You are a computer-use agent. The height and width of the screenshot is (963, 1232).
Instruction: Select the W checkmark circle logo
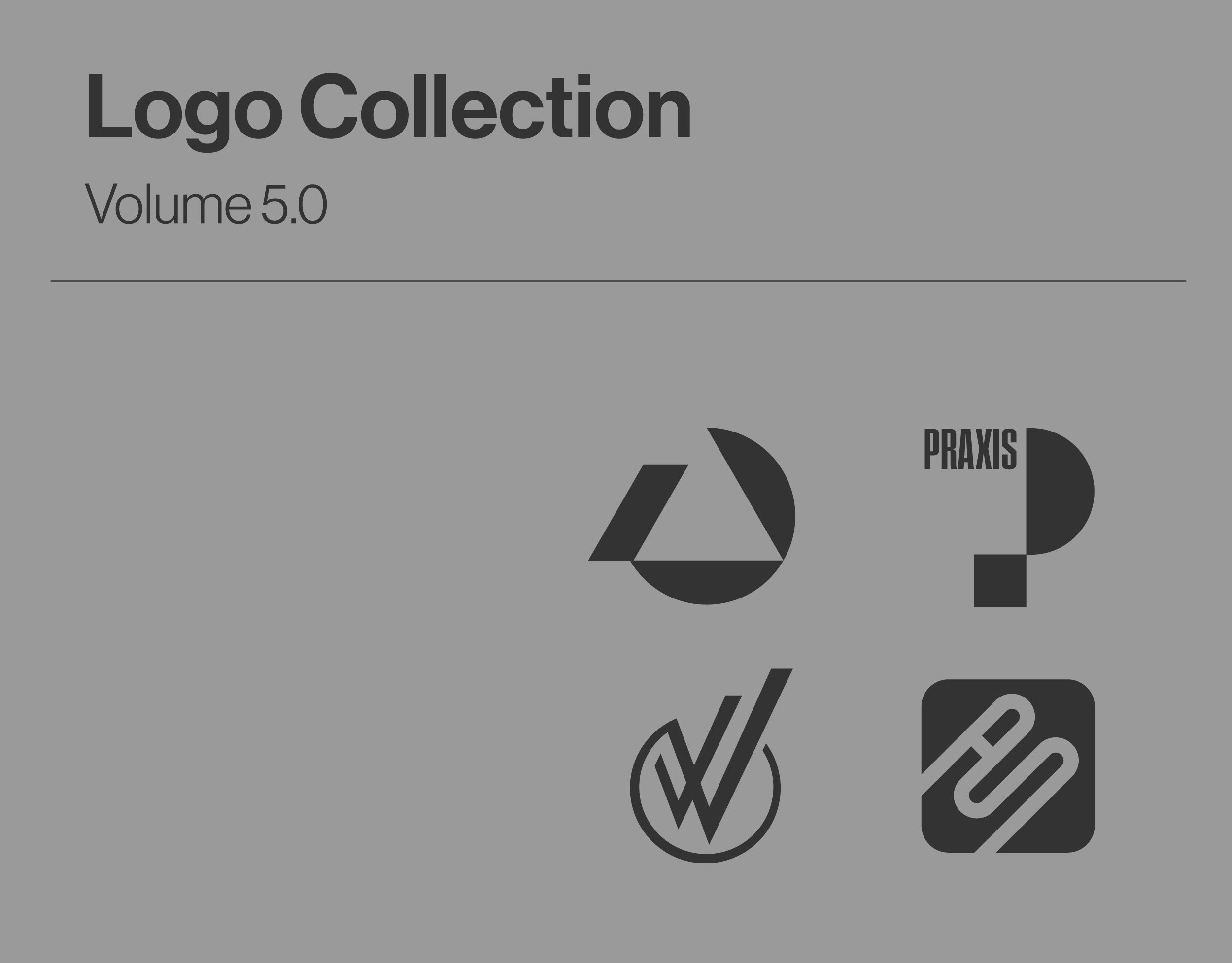pyautogui.click(x=711, y=765)
